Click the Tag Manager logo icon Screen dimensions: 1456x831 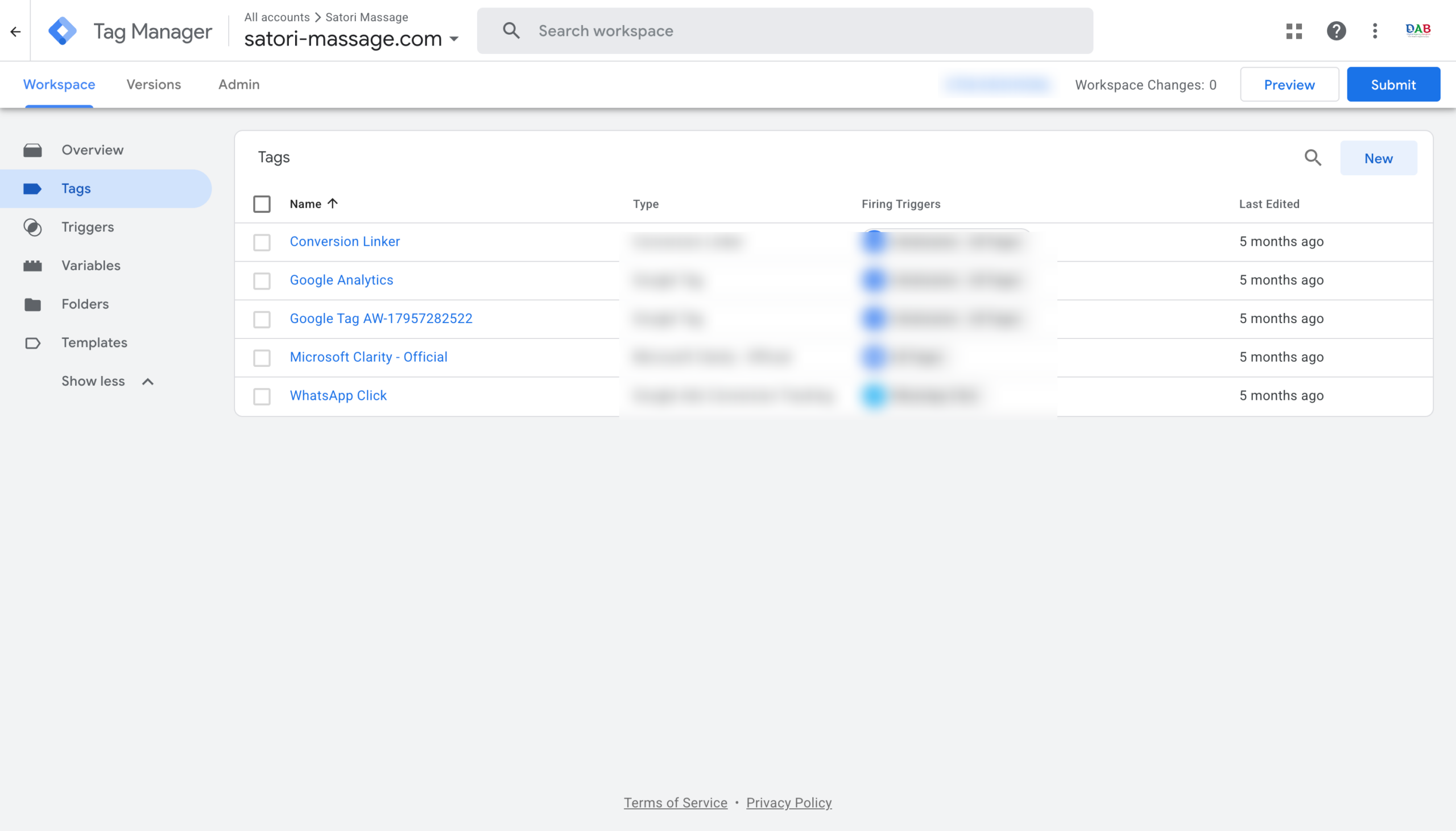[x=62, y=31]
